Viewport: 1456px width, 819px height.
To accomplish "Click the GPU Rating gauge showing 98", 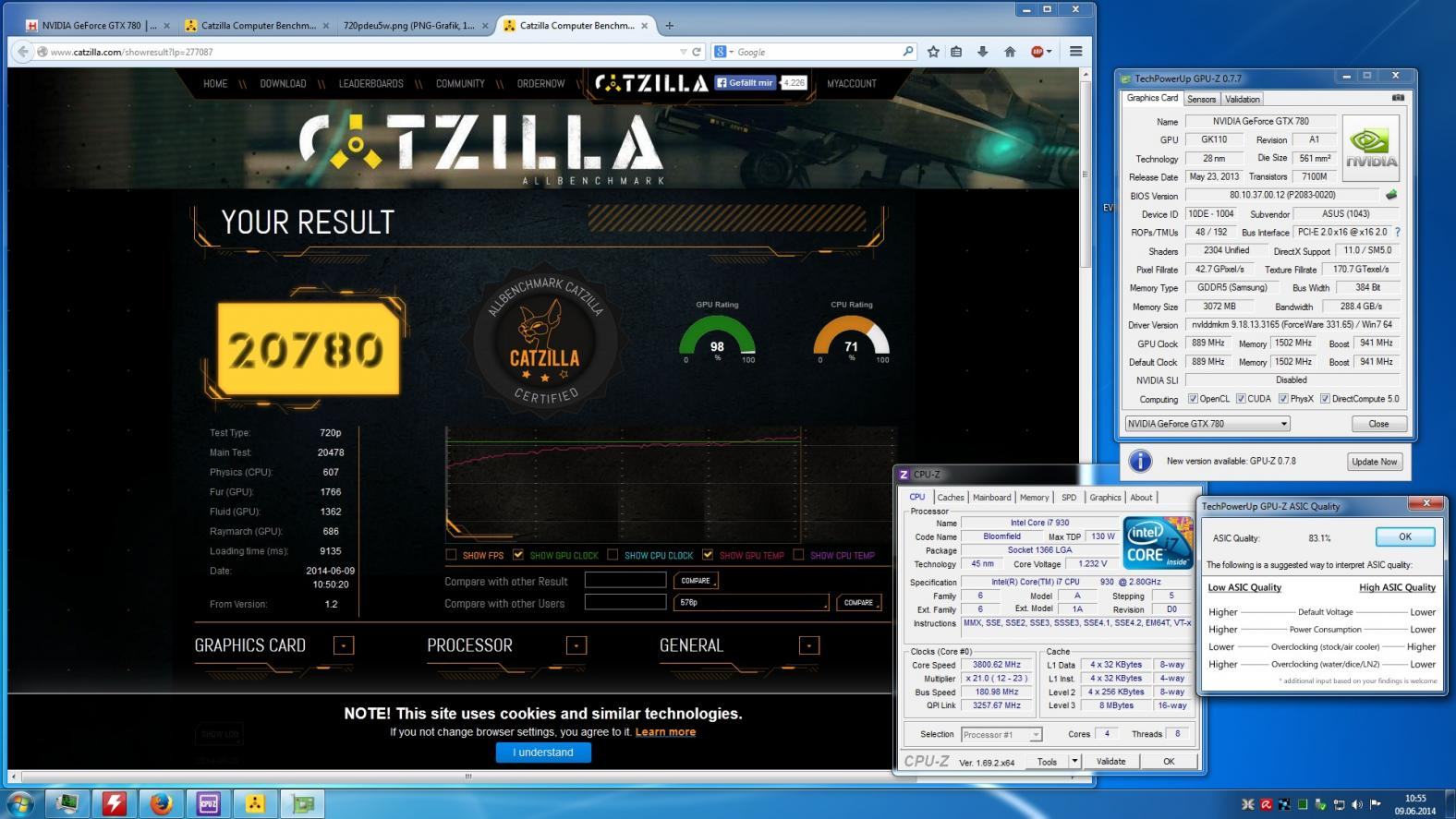I will coord(718,337).
